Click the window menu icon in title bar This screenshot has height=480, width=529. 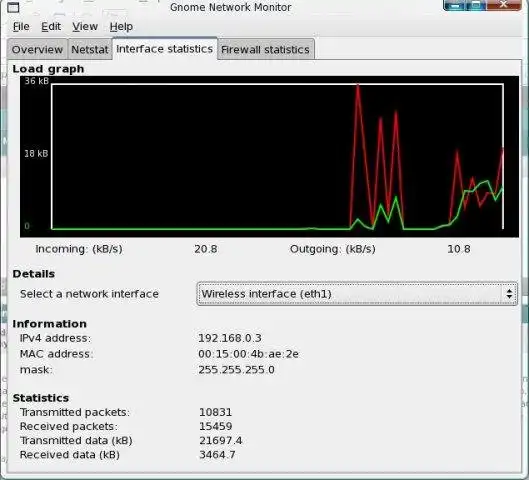(x=13, y=7)
